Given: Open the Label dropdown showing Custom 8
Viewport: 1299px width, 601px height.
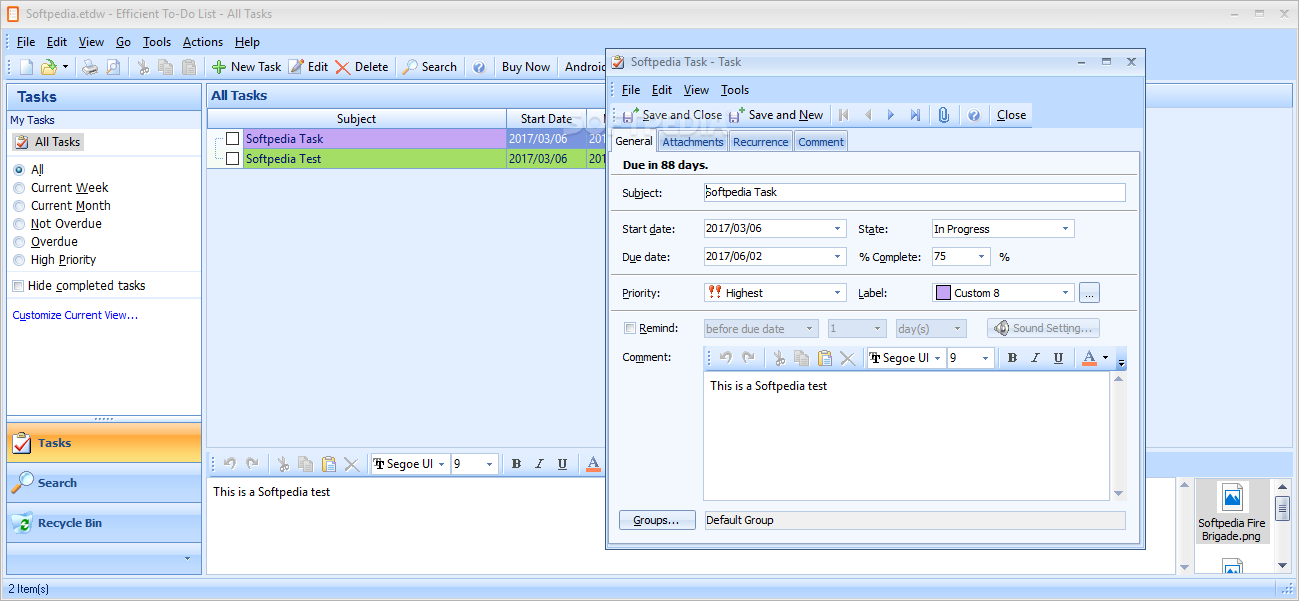Looking at the screenshot, I should [1066, 293].
